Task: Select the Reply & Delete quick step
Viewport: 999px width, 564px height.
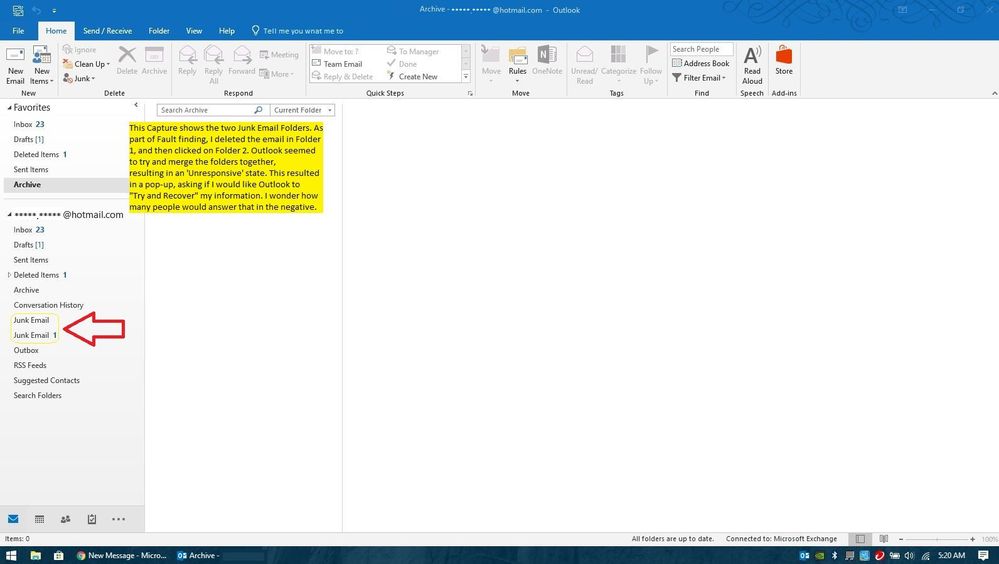Action: (343, 76)
